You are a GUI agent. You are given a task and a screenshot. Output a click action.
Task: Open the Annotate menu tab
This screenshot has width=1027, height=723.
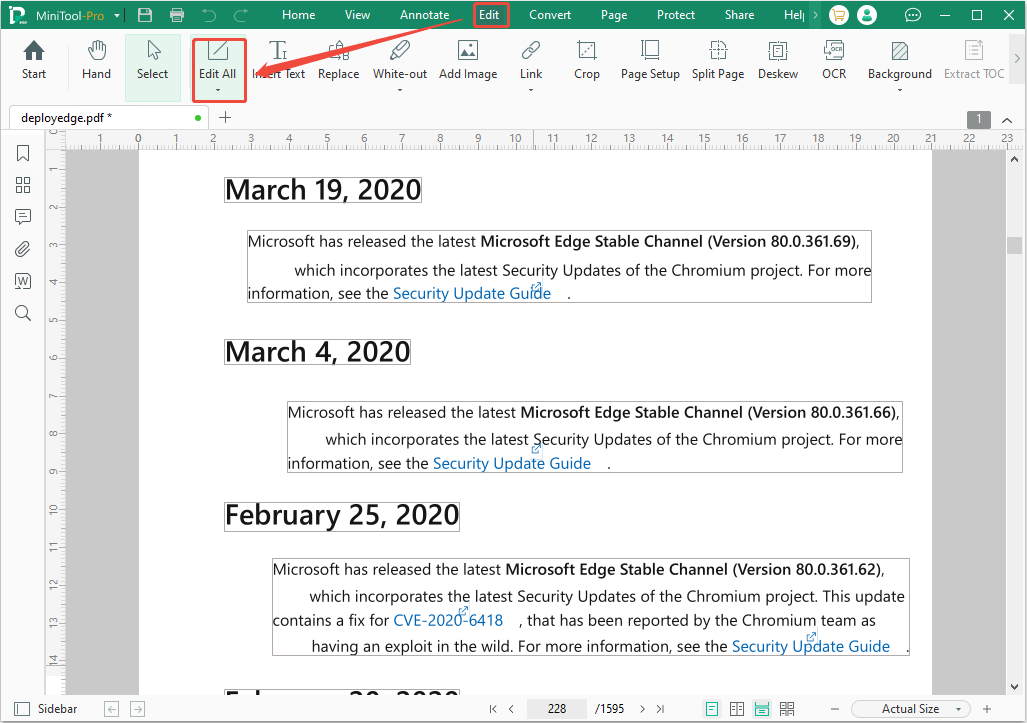coord(424,15)
